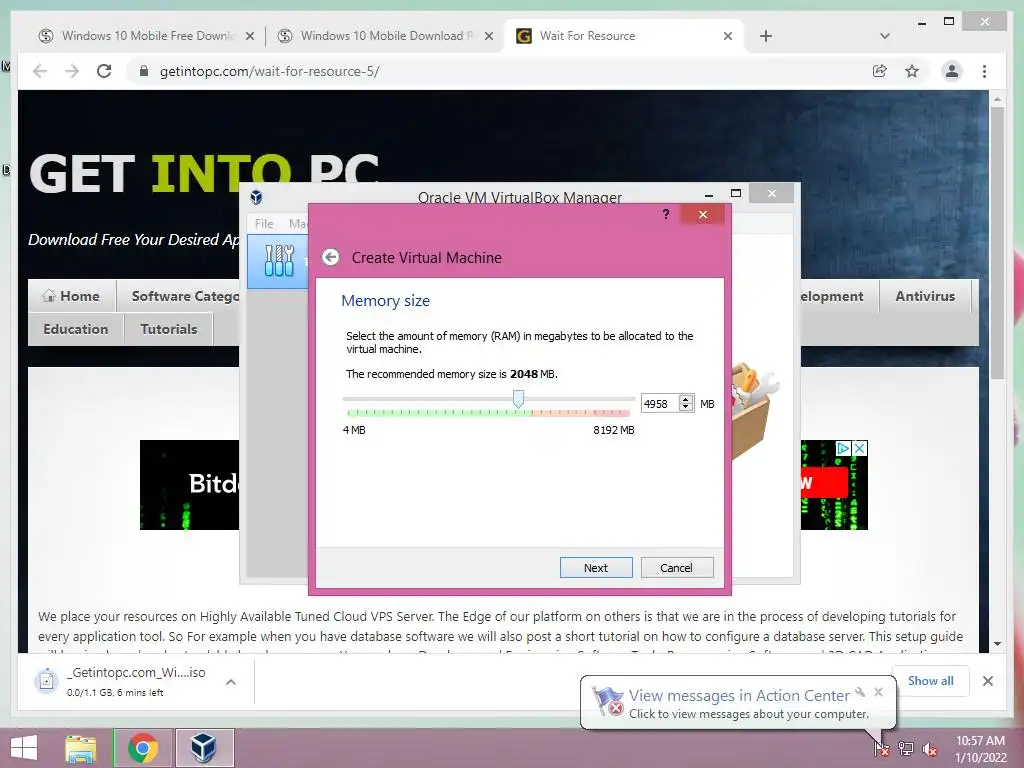Open ad choices info icon
This screenshot has height=768, width=1024.
coord(844,448)
